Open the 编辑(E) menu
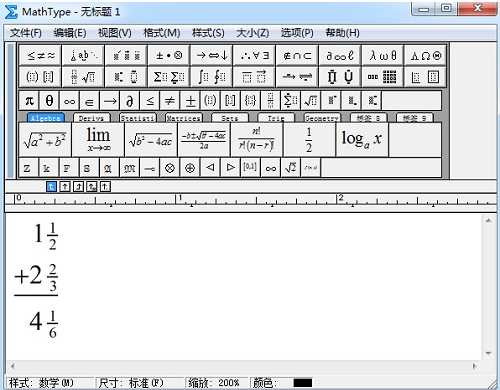 point(70,33)
